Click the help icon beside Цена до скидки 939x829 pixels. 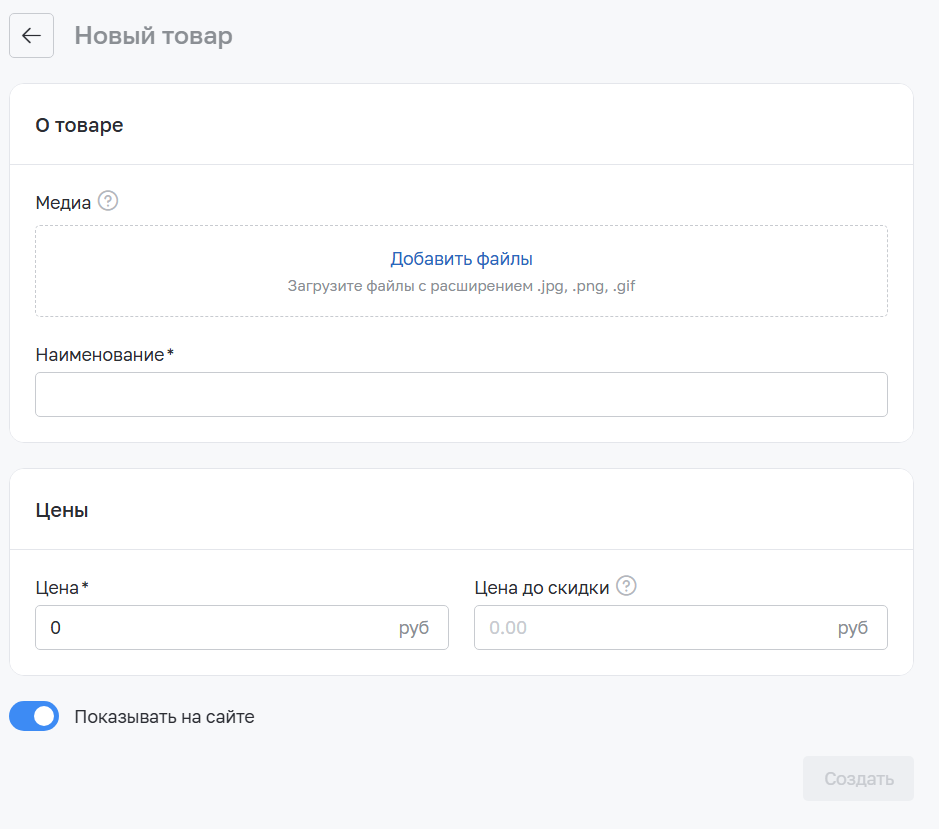[626, 586]
